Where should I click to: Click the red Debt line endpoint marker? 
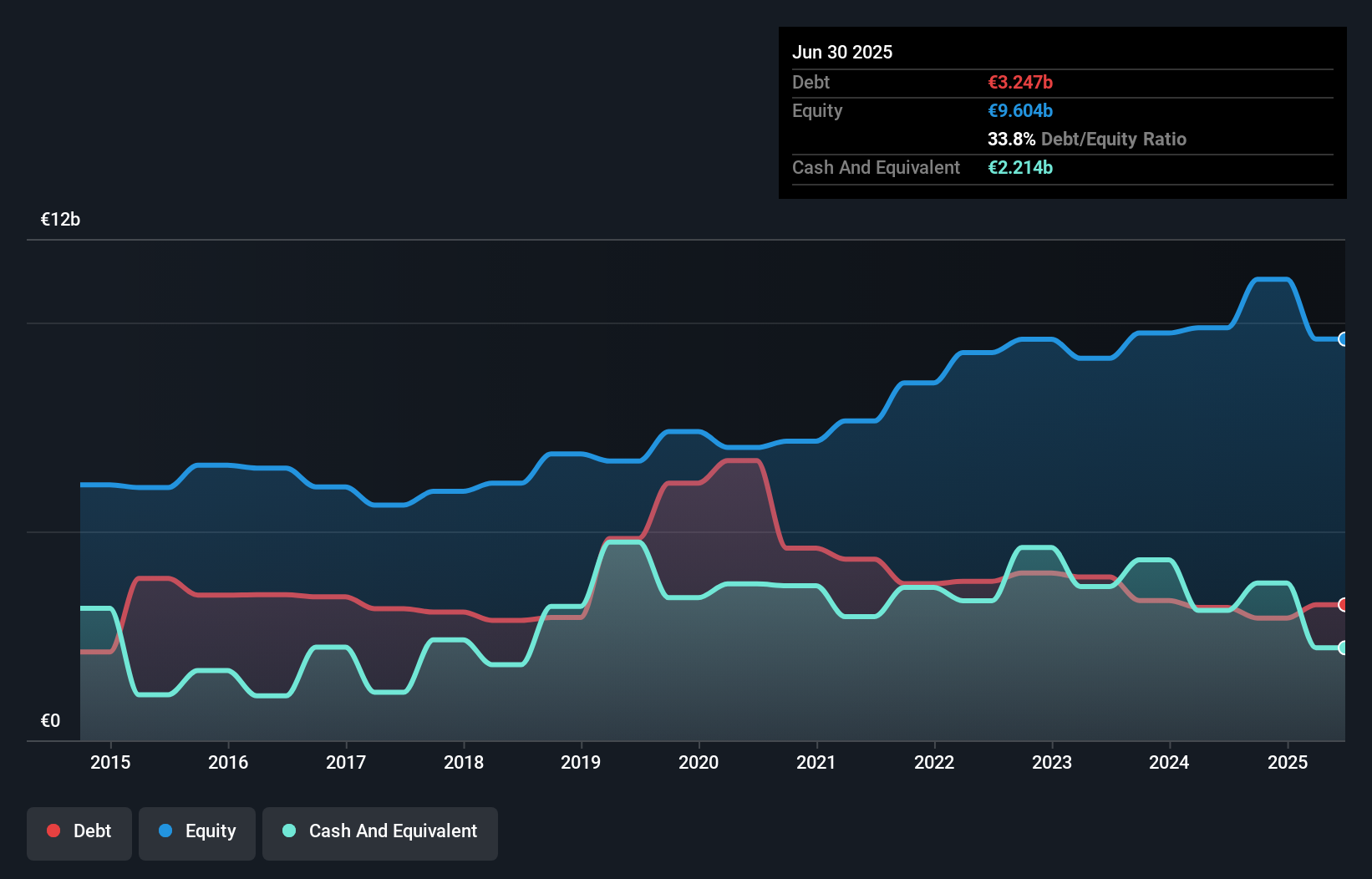click(1343, 604)
